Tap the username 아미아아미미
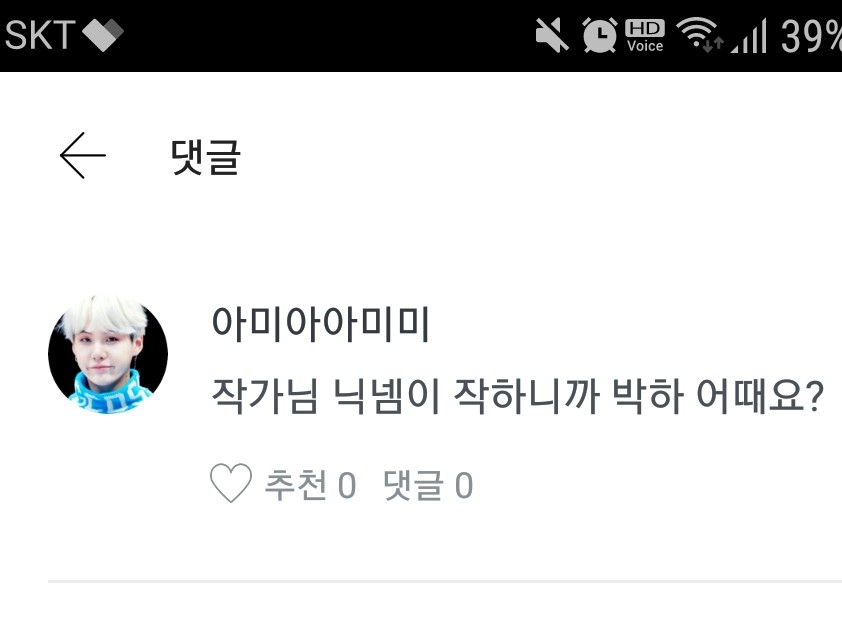The image size is (842, 632). click(320, 324)
